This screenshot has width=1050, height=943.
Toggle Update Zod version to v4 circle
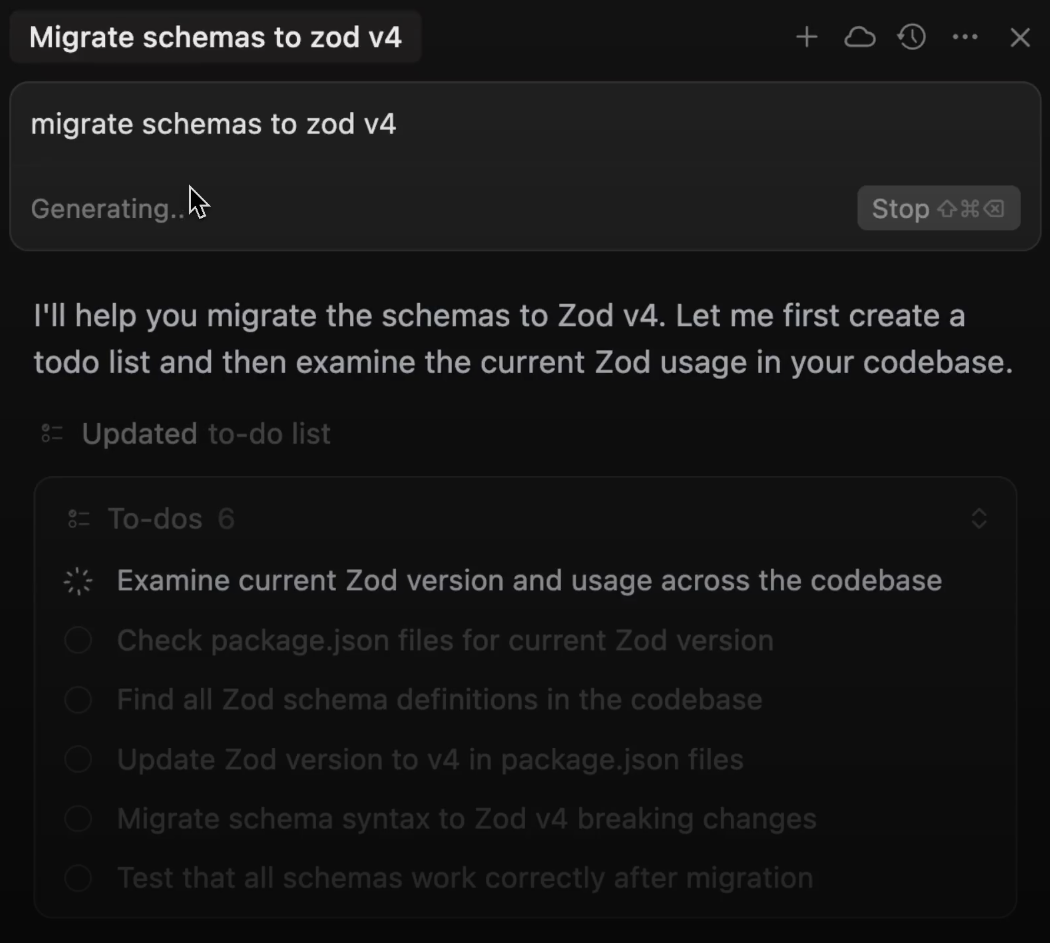78,760
